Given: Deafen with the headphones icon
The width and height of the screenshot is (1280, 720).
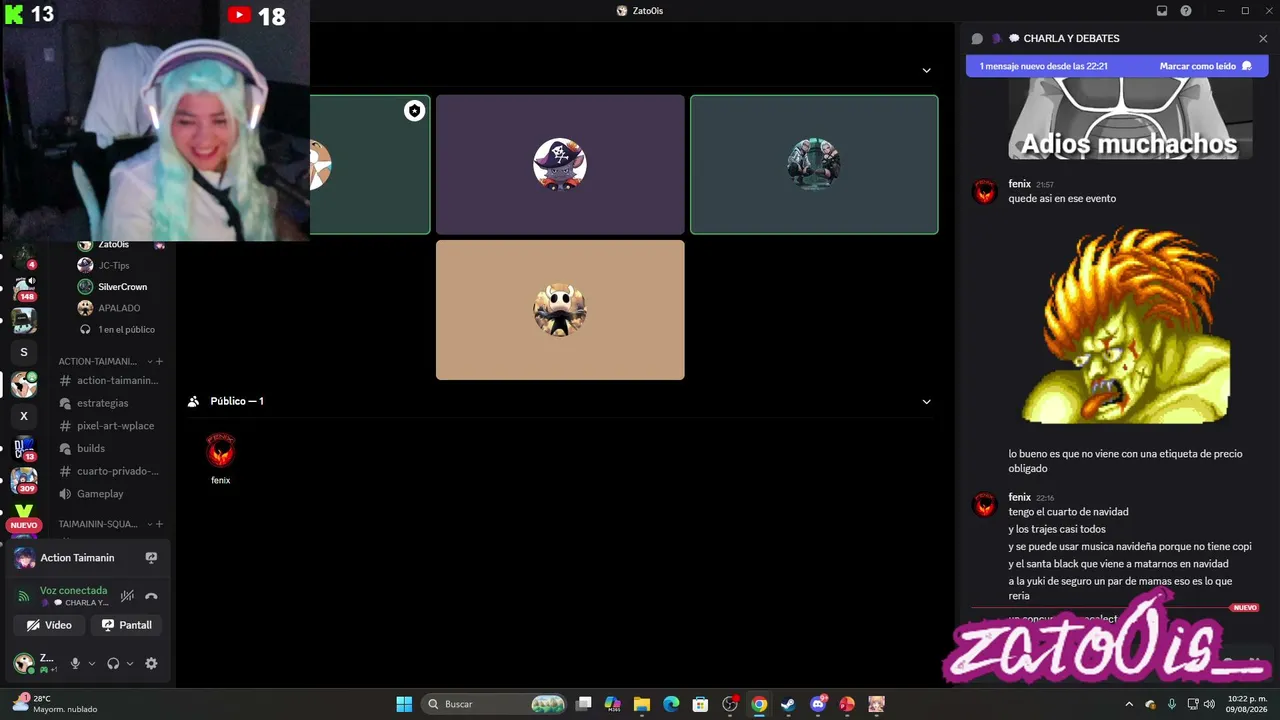Looking at the screenshot, I should point(113,663).
